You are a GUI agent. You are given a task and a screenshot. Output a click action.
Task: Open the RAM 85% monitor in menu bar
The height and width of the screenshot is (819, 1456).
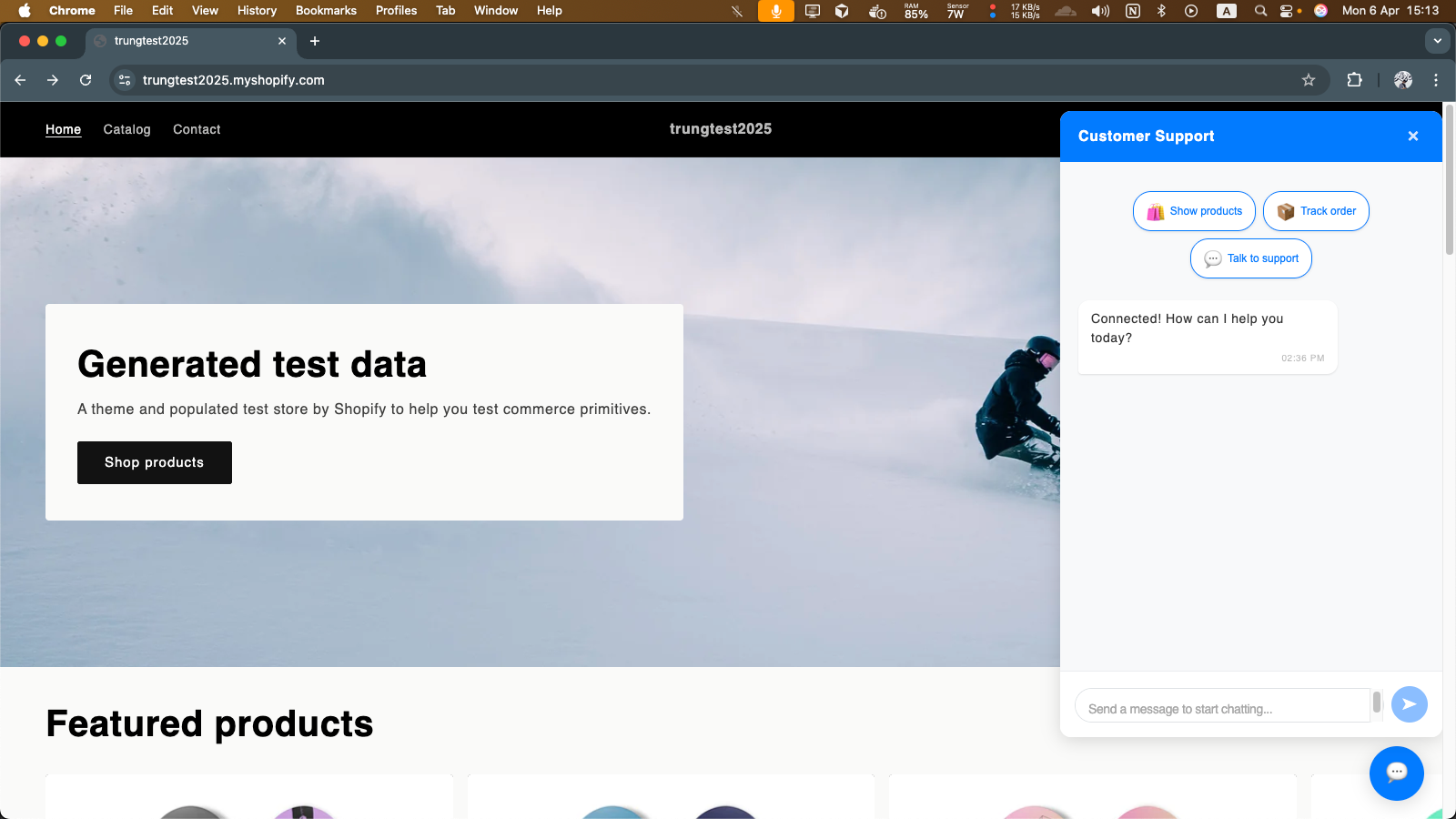pyautogui.click(x=916, y=11)
